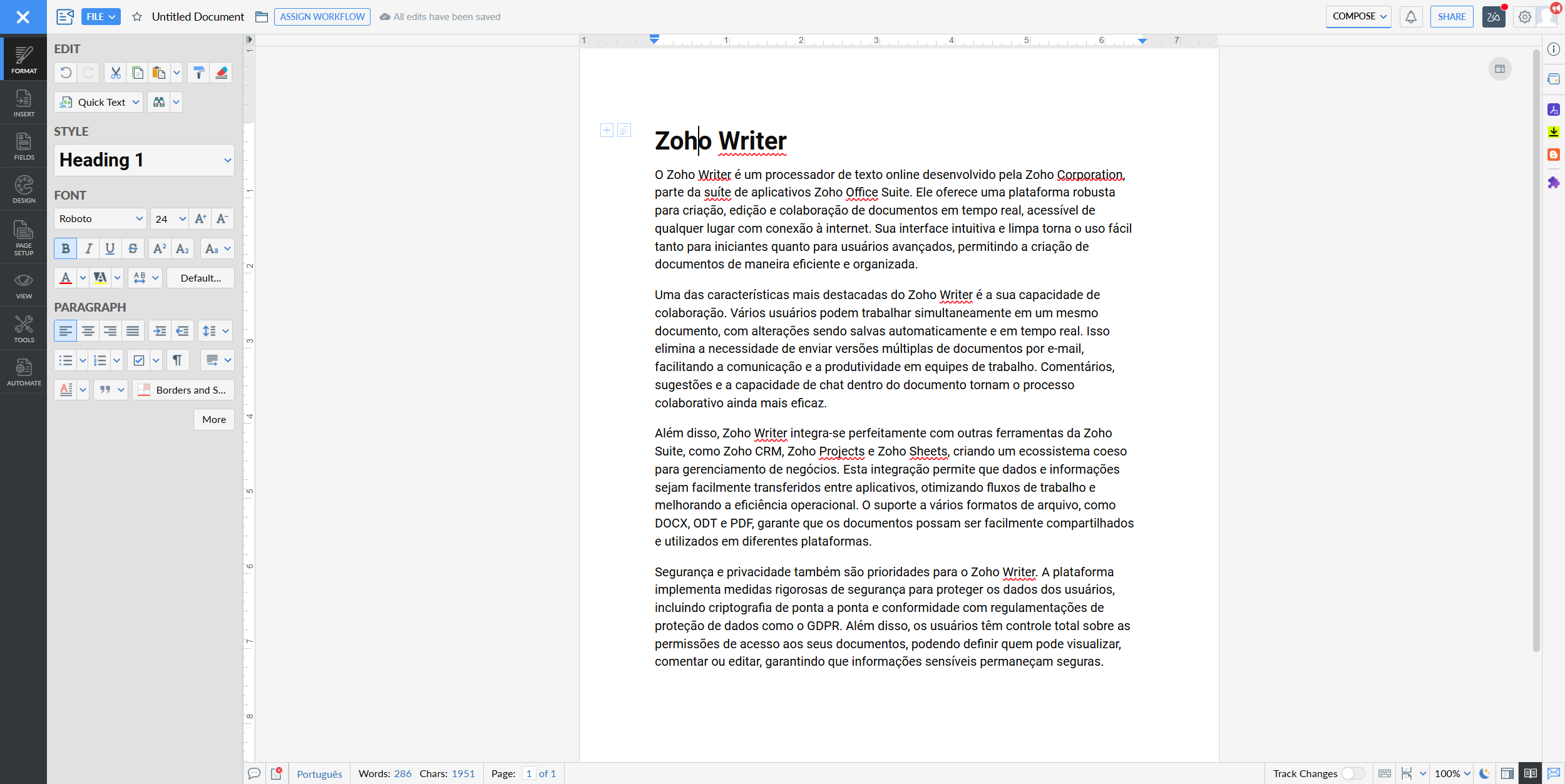This screenshot has width=1565, height=784.
Task: Switch to the PAGE SETUP tab
Action: tap(24, 238)
